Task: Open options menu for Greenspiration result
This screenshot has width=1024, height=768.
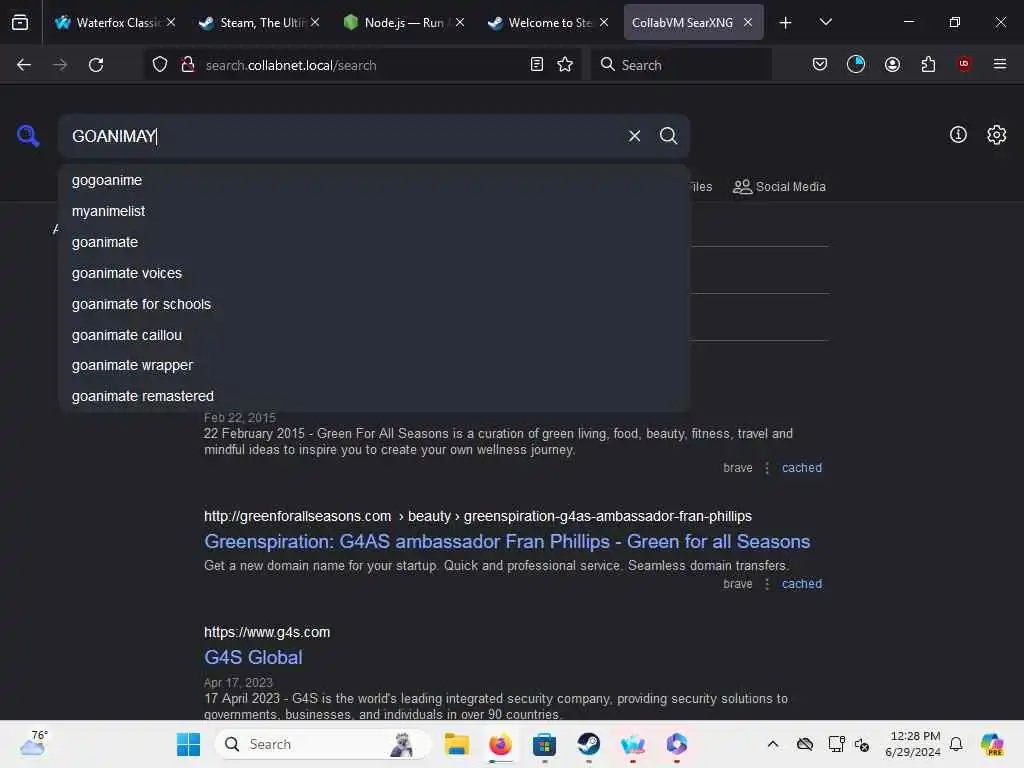Action: (767, 584)
